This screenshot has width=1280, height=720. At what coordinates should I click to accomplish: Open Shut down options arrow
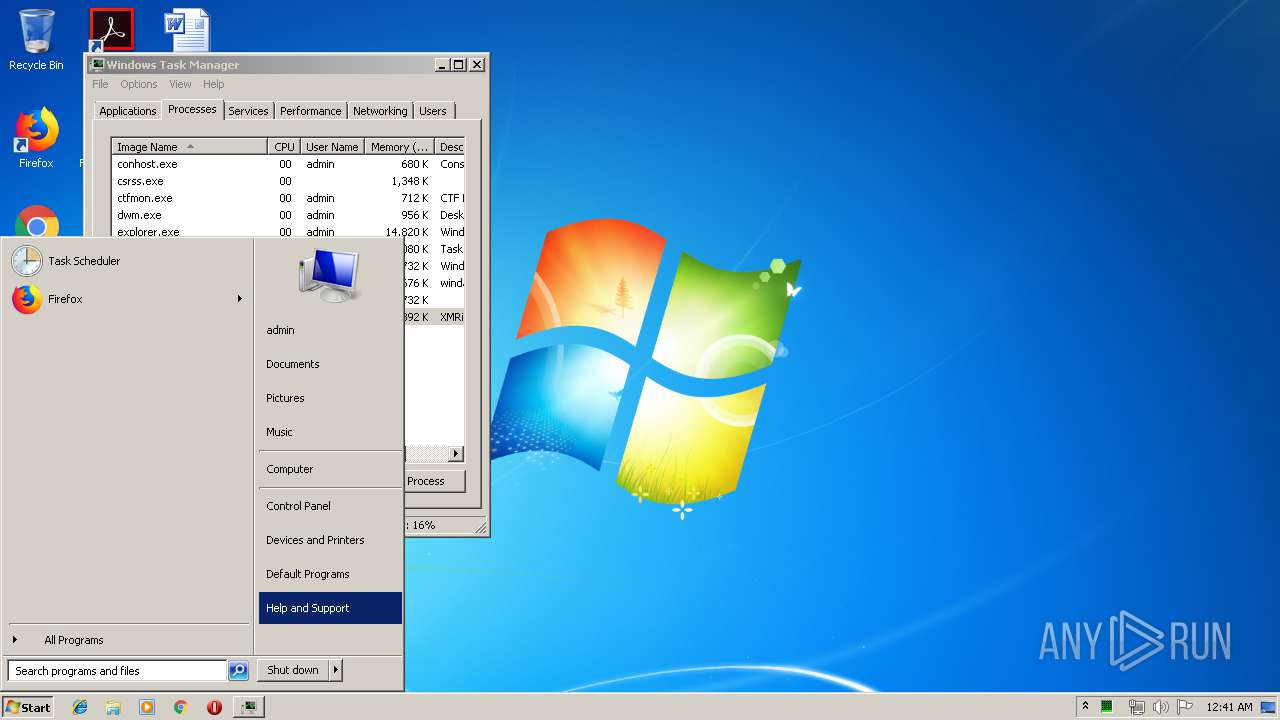(335, 670)
